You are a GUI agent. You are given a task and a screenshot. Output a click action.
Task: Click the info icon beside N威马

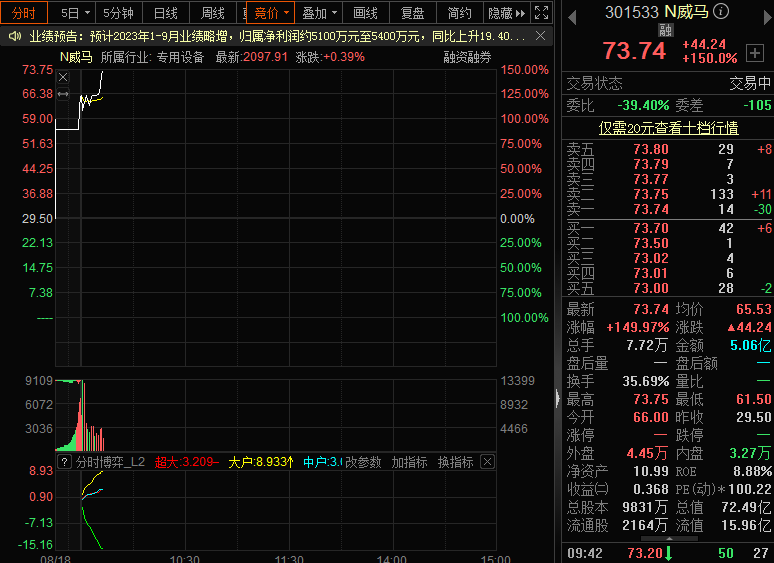click(721, 11)
